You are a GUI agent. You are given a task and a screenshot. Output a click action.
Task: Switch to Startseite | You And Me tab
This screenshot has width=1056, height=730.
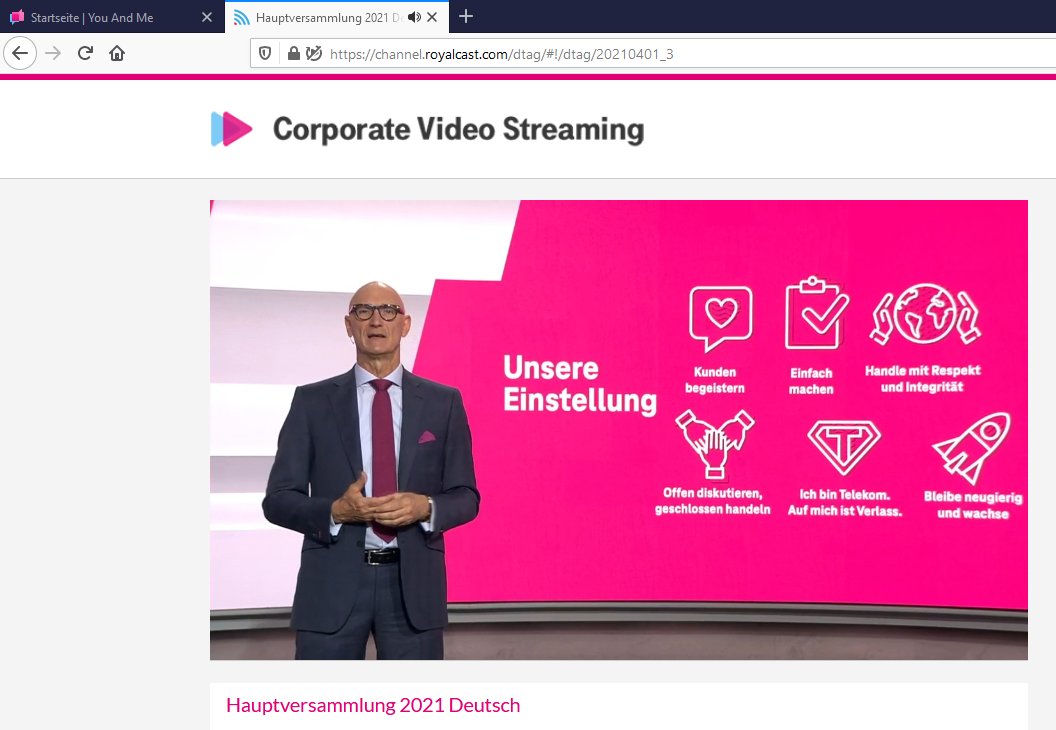click(112, 17)
